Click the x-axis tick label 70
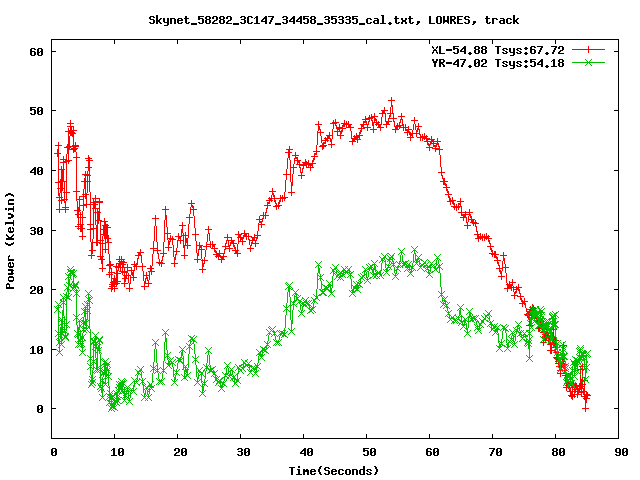The width and height of the screenshot is (640, 480). [495, 452]
